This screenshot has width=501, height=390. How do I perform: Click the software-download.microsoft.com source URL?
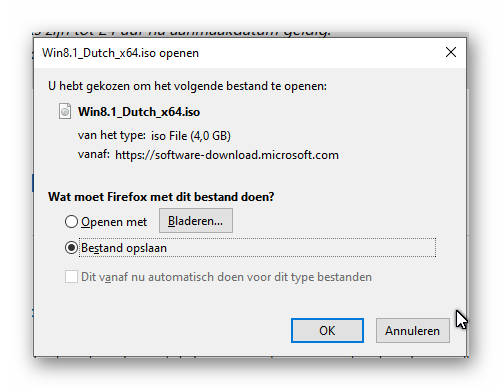[227, 155]
